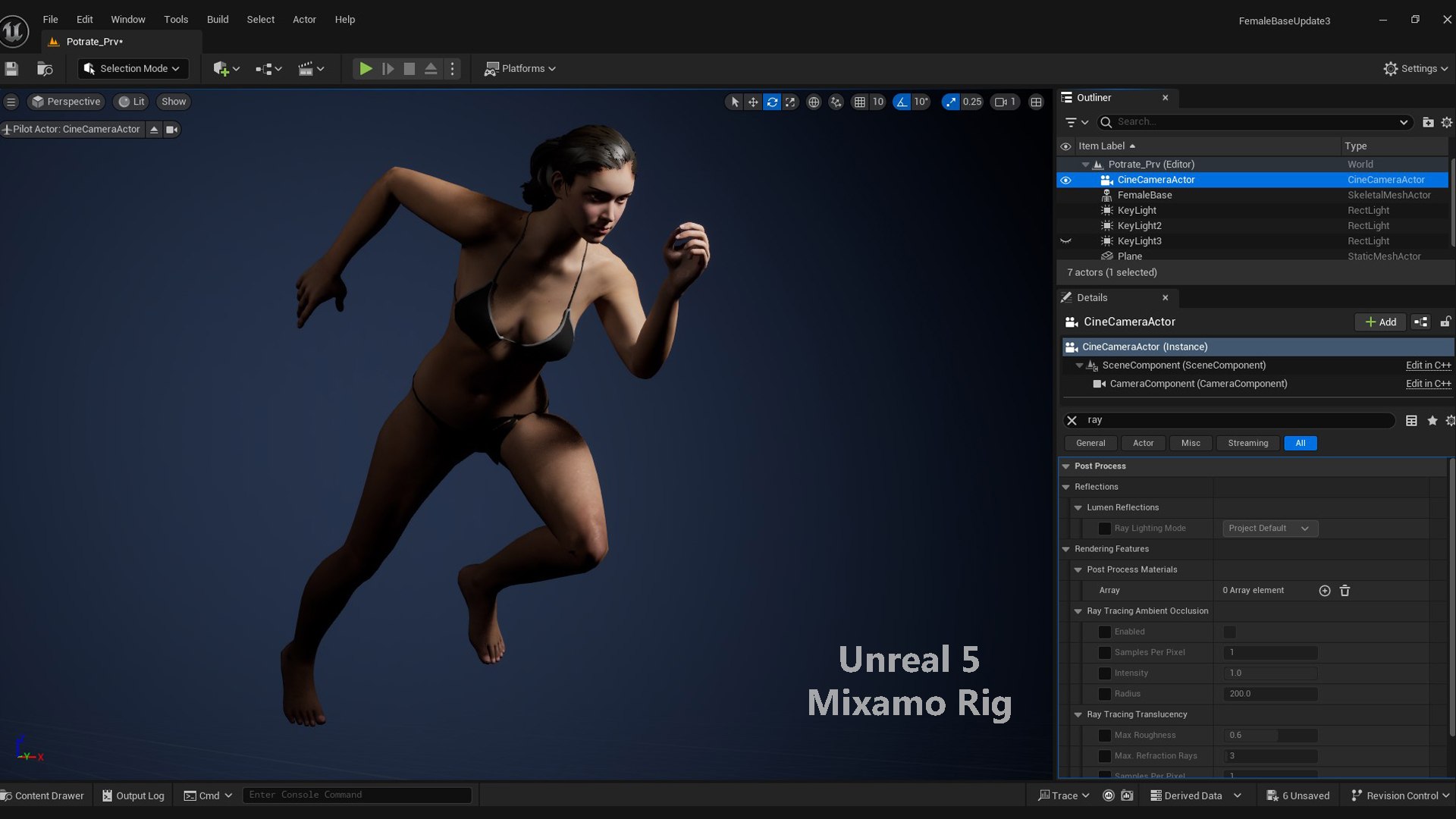Activate the Scale gizmo tool
1456x819 pixels.
click(790, 102)
